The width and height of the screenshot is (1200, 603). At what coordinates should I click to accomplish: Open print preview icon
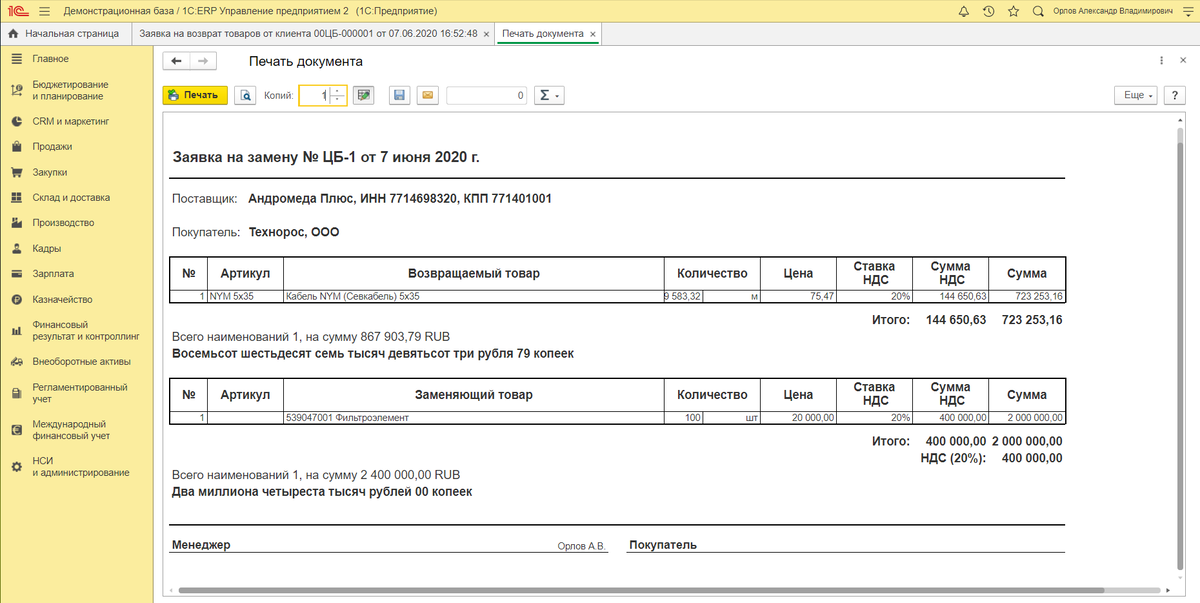245,95
